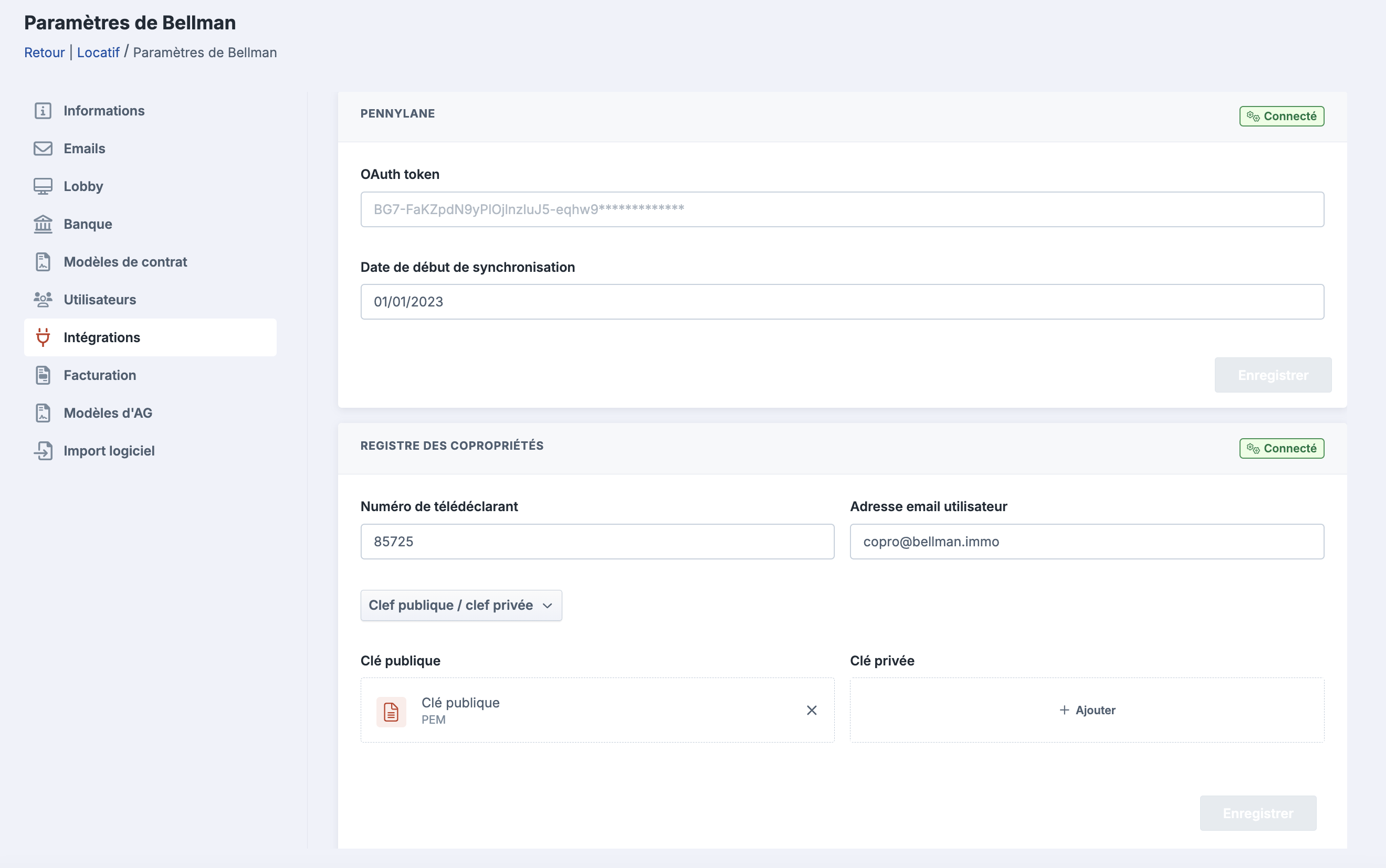Open the Emails settings section

coord(151,149)
